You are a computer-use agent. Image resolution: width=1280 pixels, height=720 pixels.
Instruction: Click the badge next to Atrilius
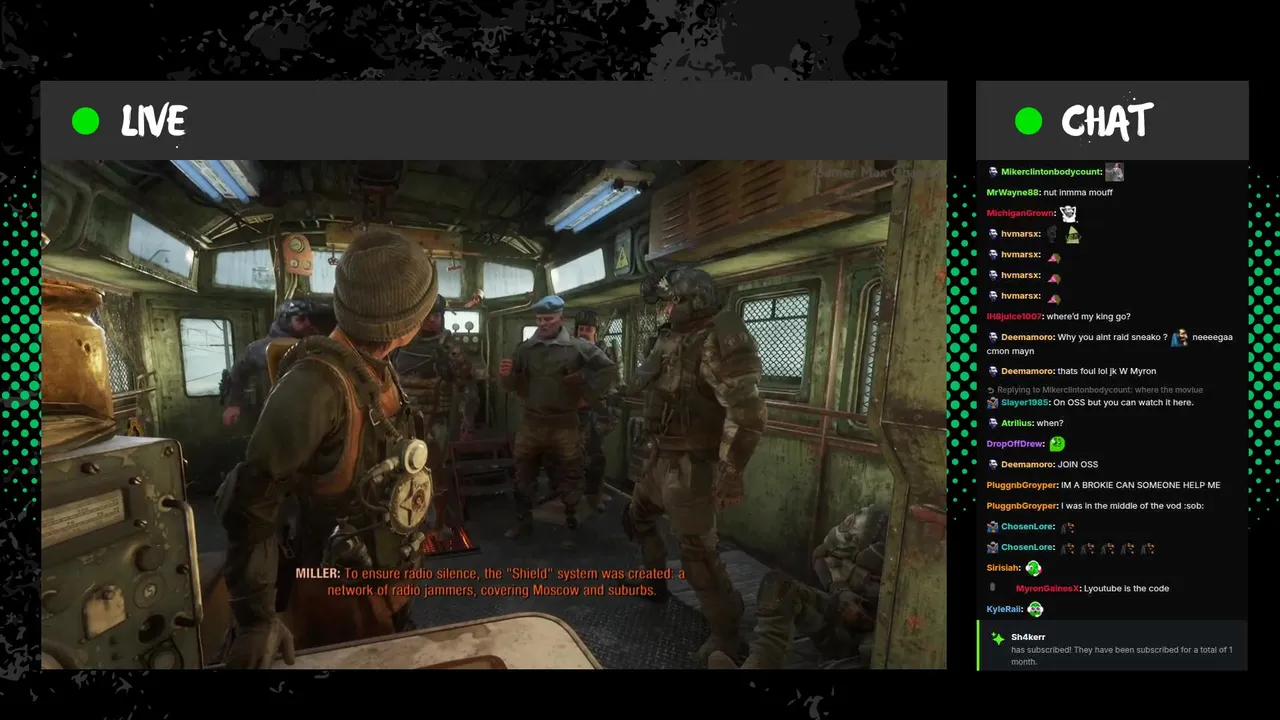click(x=992, y=423)
